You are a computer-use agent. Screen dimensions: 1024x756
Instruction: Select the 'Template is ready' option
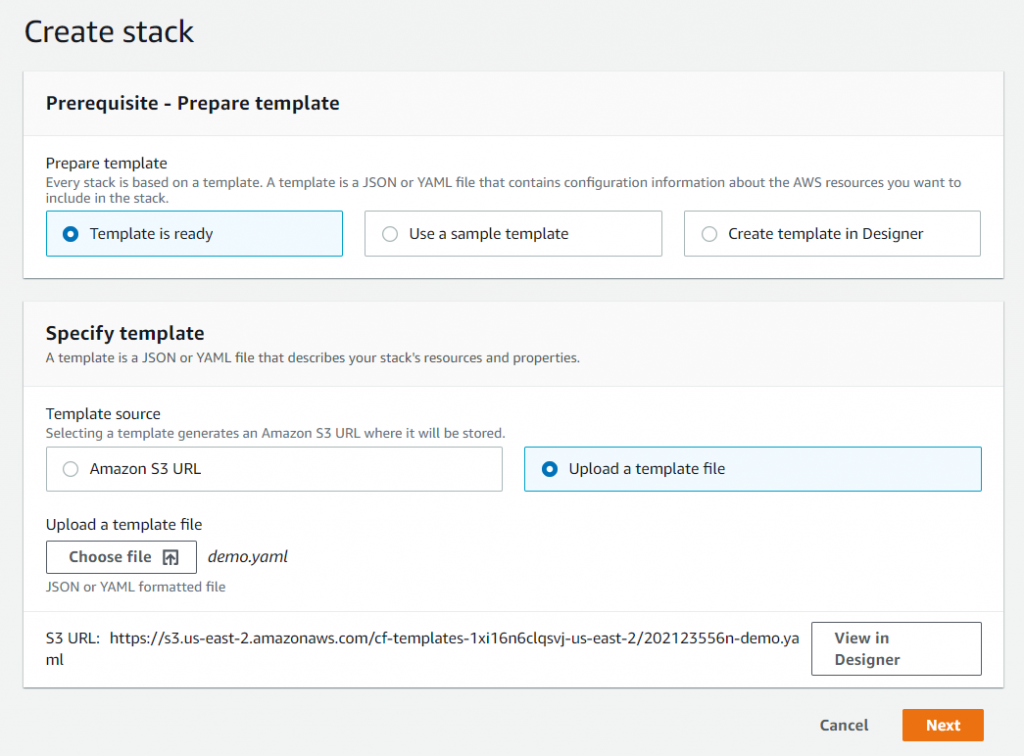coord(71,234)
